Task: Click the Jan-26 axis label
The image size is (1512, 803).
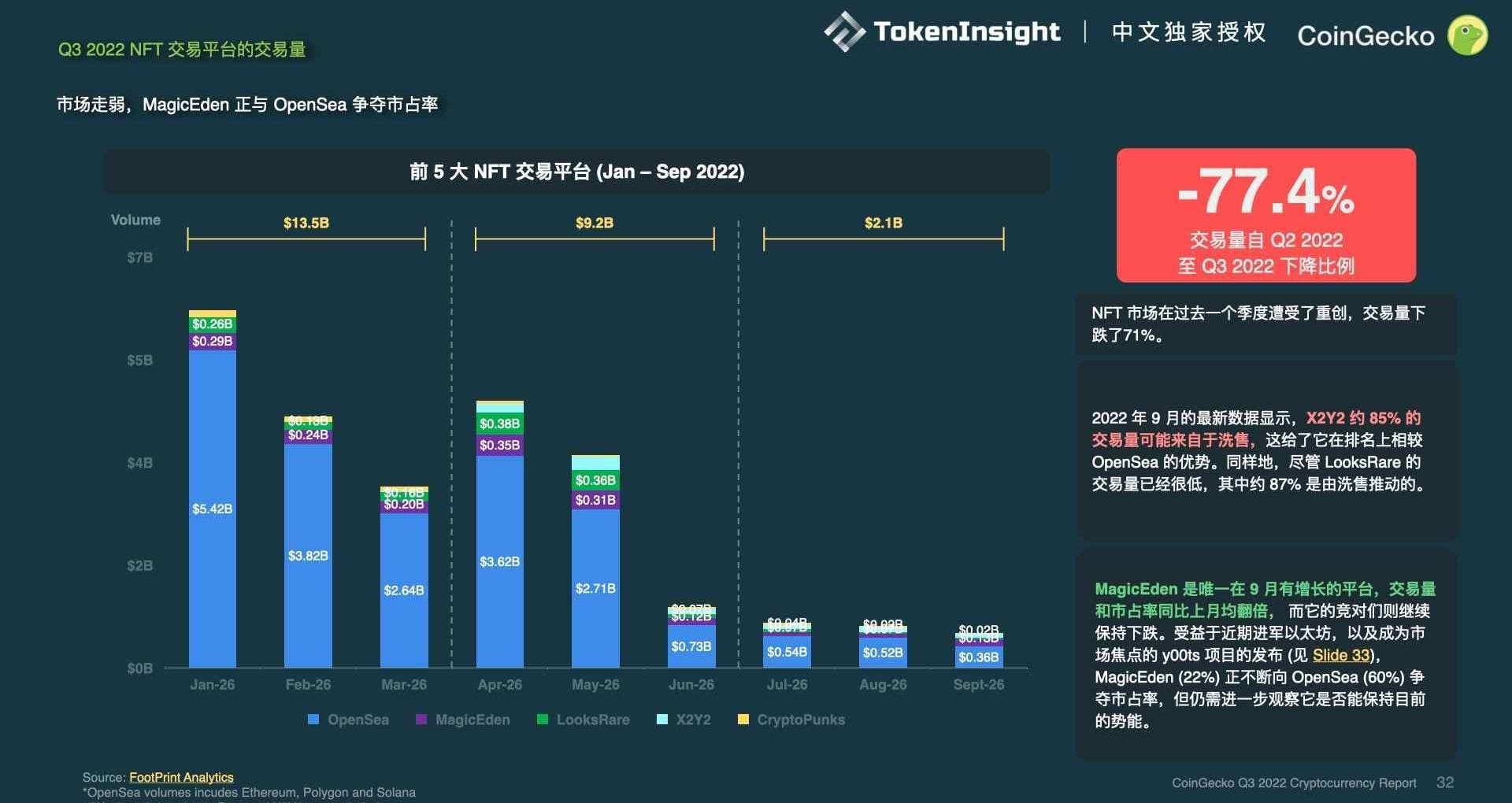Action: tap(213, 684)
